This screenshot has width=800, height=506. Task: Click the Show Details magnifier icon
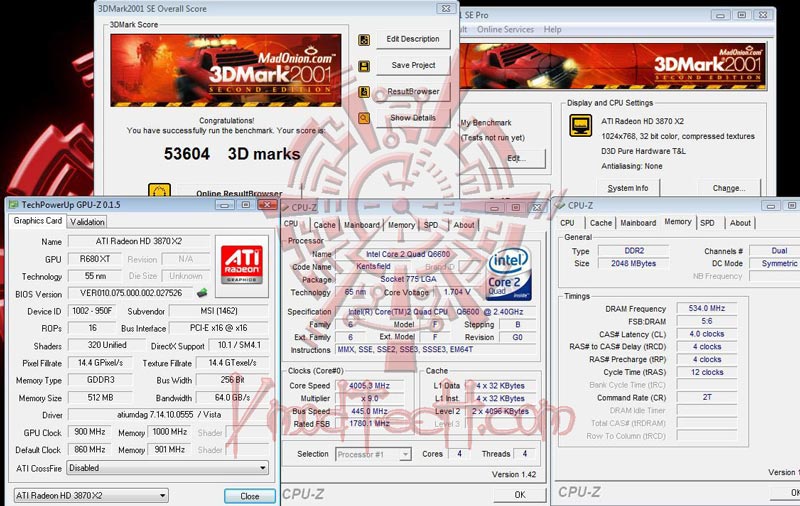(364, 118)
